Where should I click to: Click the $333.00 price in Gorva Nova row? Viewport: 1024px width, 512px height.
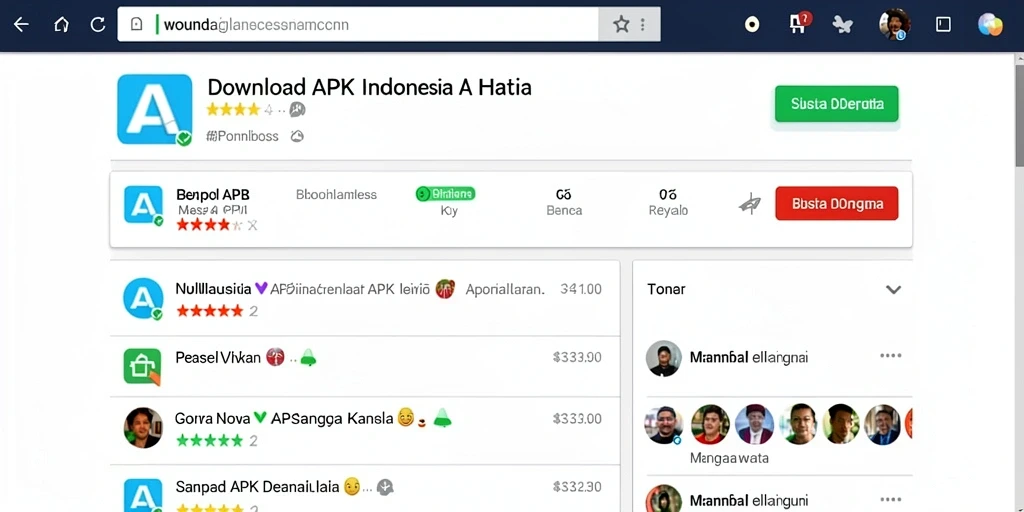[x=577, y=419]
